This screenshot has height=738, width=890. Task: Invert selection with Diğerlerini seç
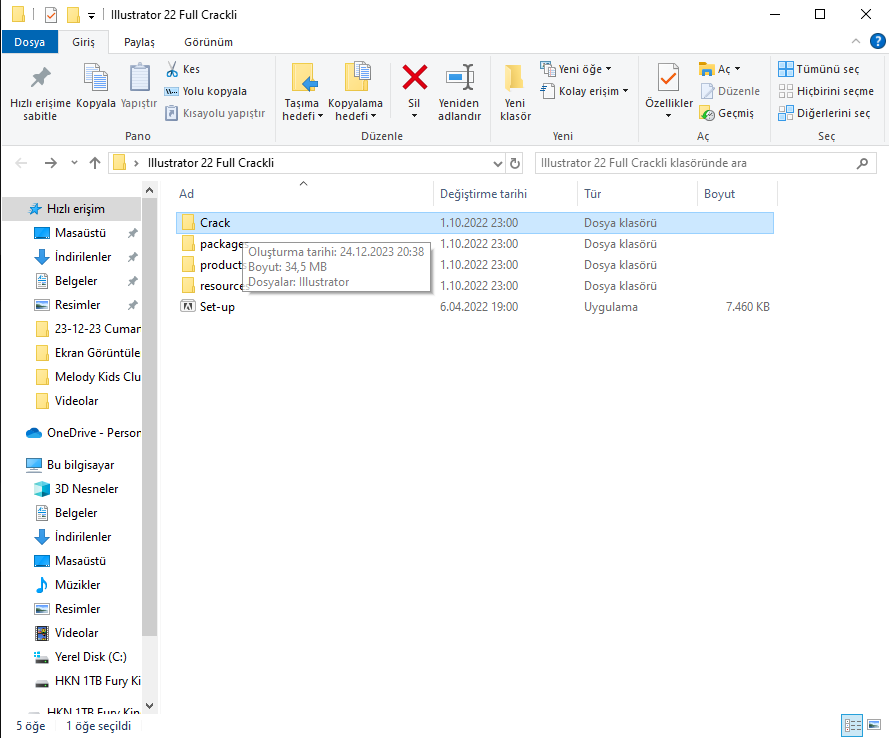(x=824, y=114)
